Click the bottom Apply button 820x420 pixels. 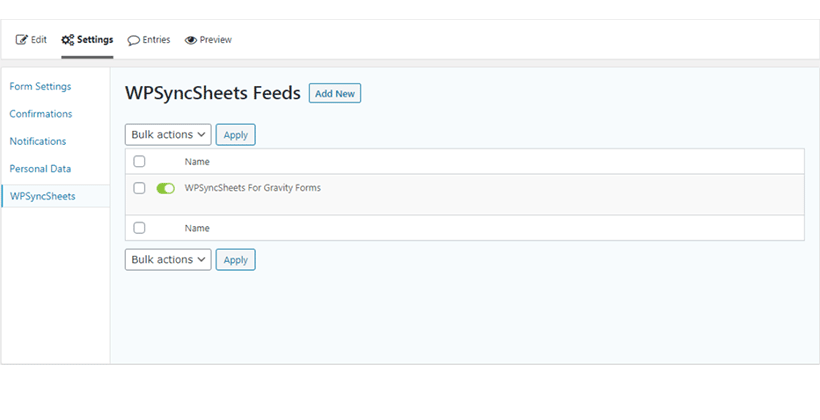tap(235, 259)
